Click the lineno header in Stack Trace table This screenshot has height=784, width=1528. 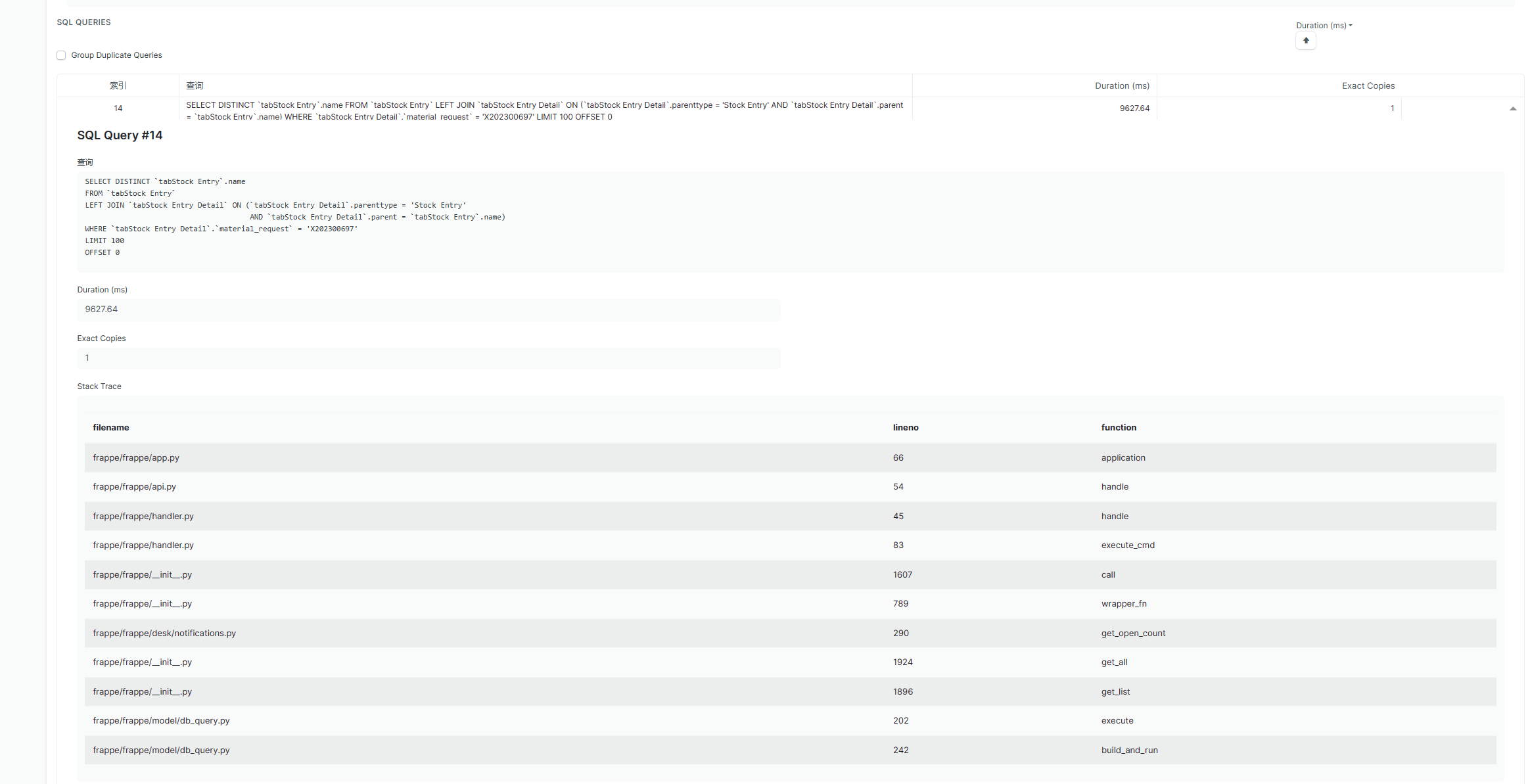(906, 427)
